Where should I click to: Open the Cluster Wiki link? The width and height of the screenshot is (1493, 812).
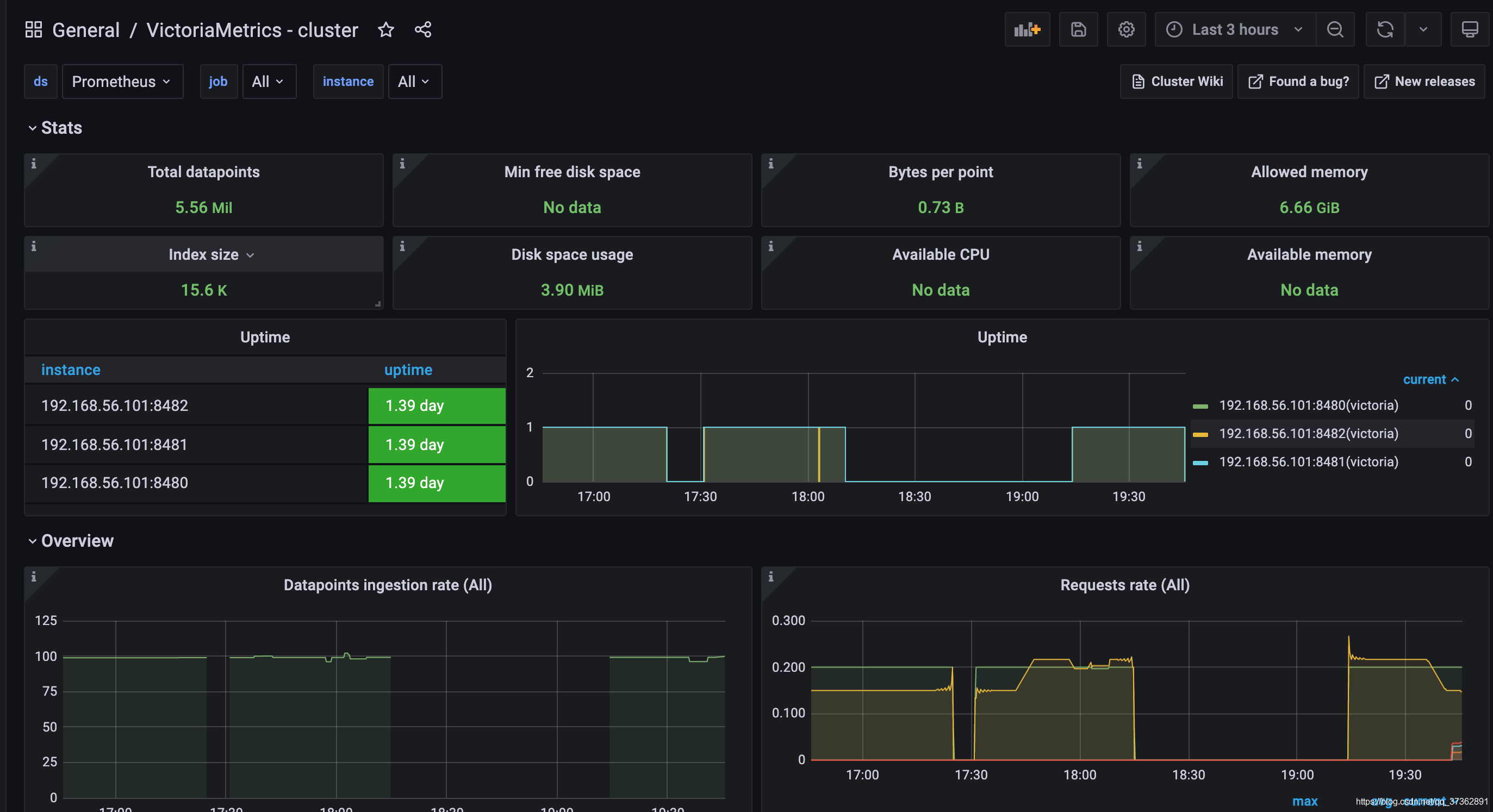click(x=1177, y=82)
